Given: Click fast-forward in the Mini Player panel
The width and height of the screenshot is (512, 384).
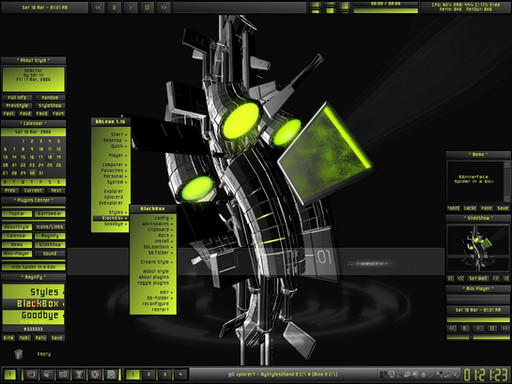Looking at the screenshot, I should tap(505, 328).
